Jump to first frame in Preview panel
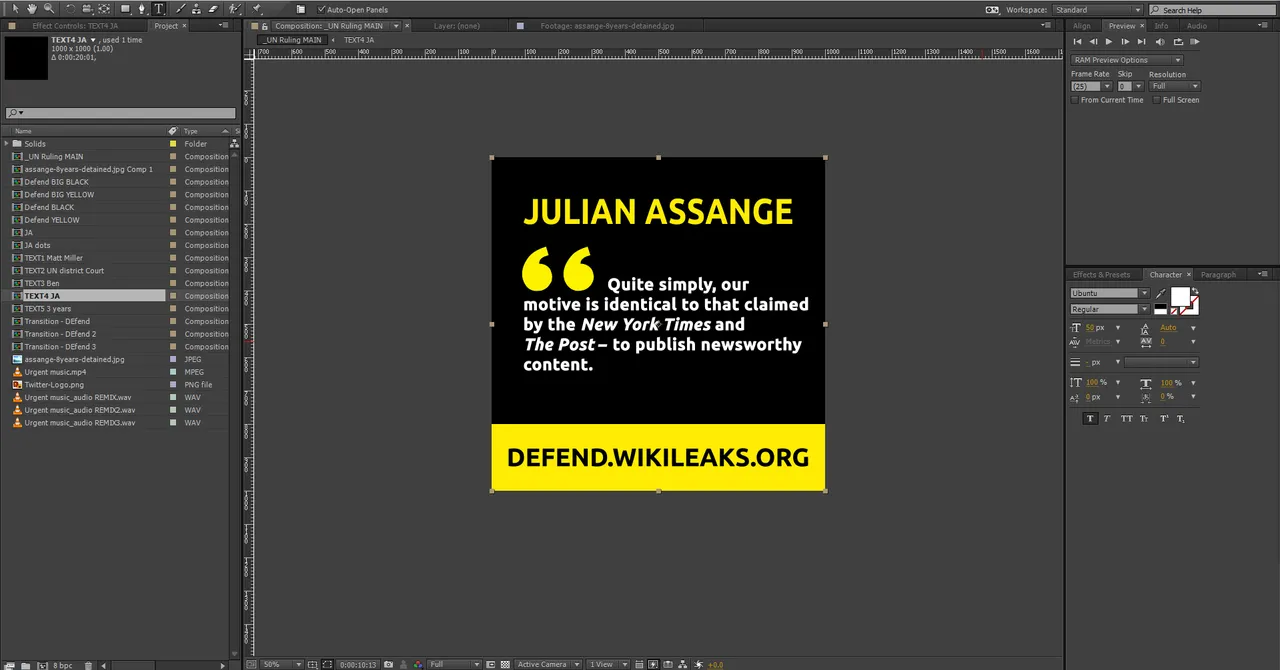The width and height of the screenshot is (1280, 670). click(1077, 42)
